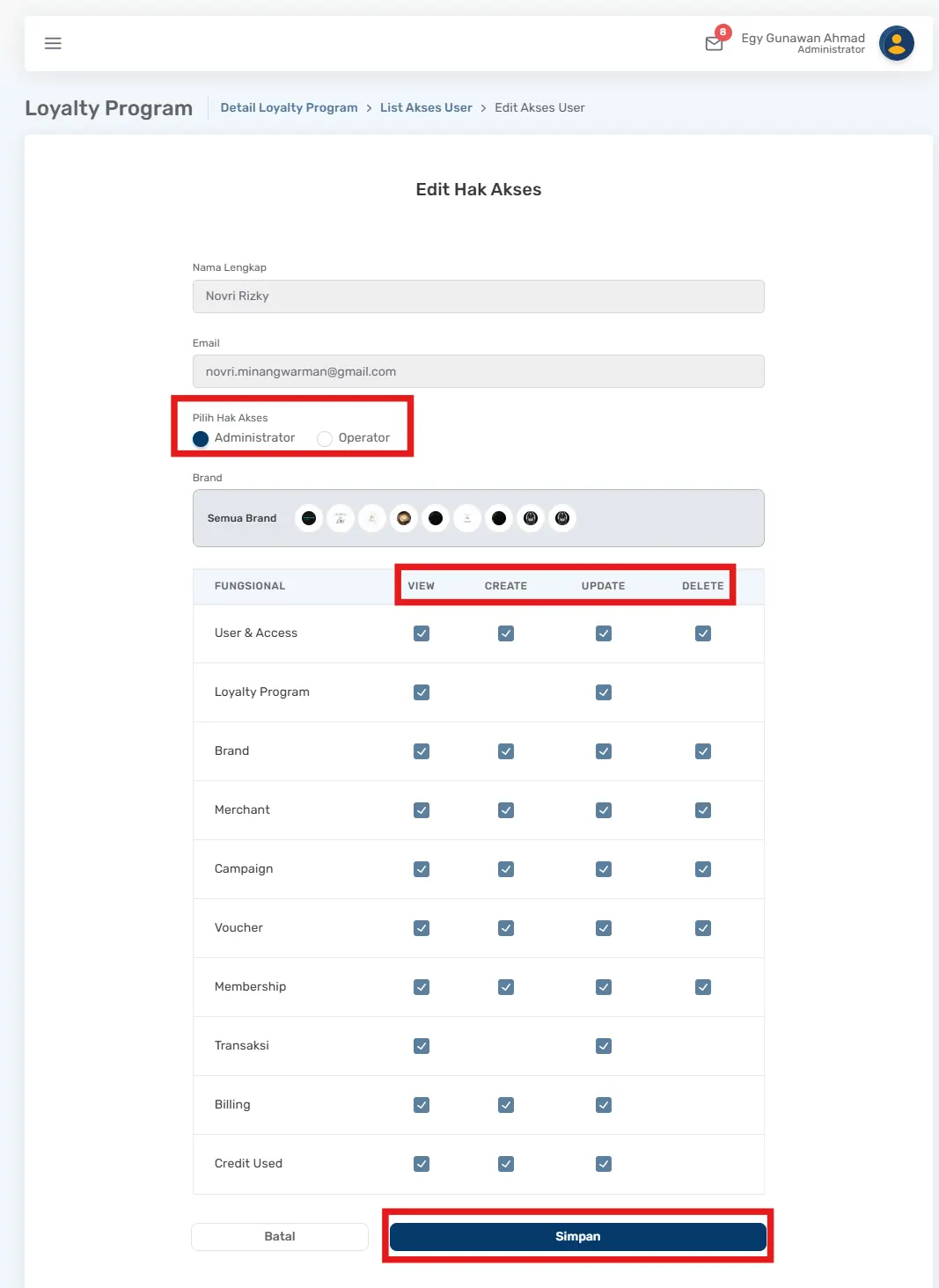
Task: Toggle Update checkbox for Credit Used
Action: tap(604, 1164)
